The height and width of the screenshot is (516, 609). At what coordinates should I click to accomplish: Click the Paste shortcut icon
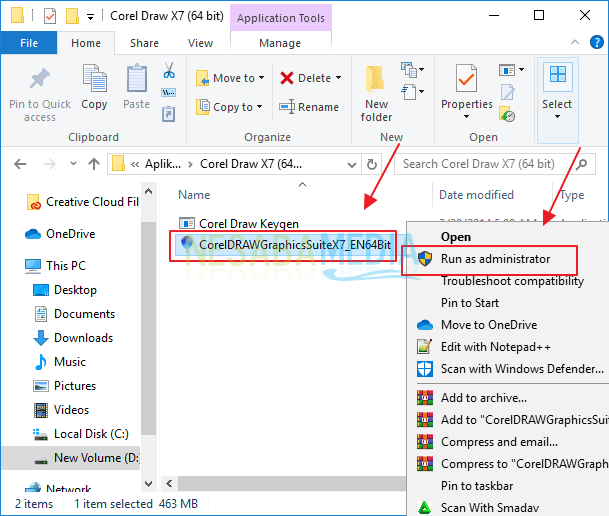pos(169,114)
